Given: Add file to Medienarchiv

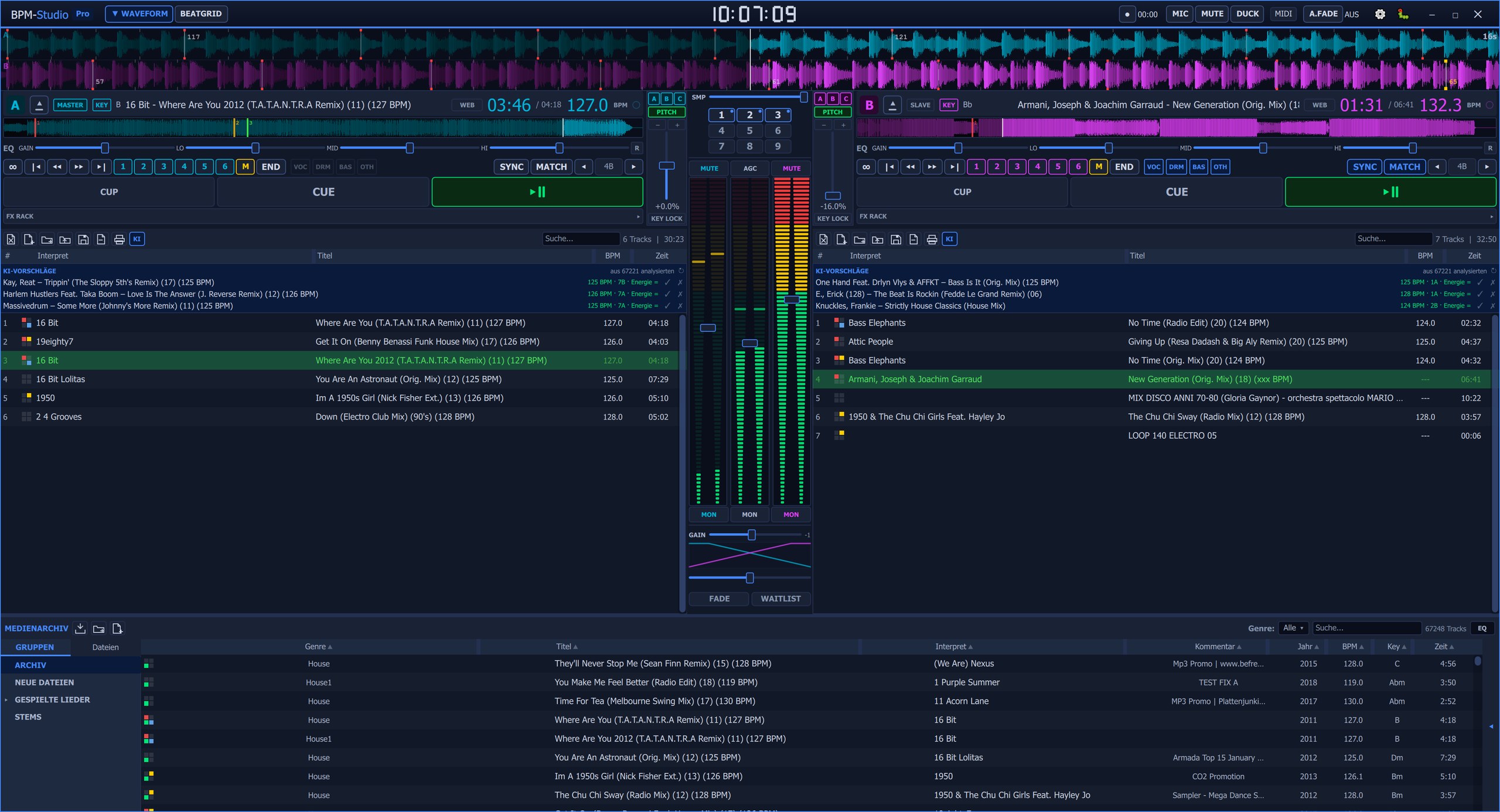Looking at the screenshot, I should [x=117, y=629].
